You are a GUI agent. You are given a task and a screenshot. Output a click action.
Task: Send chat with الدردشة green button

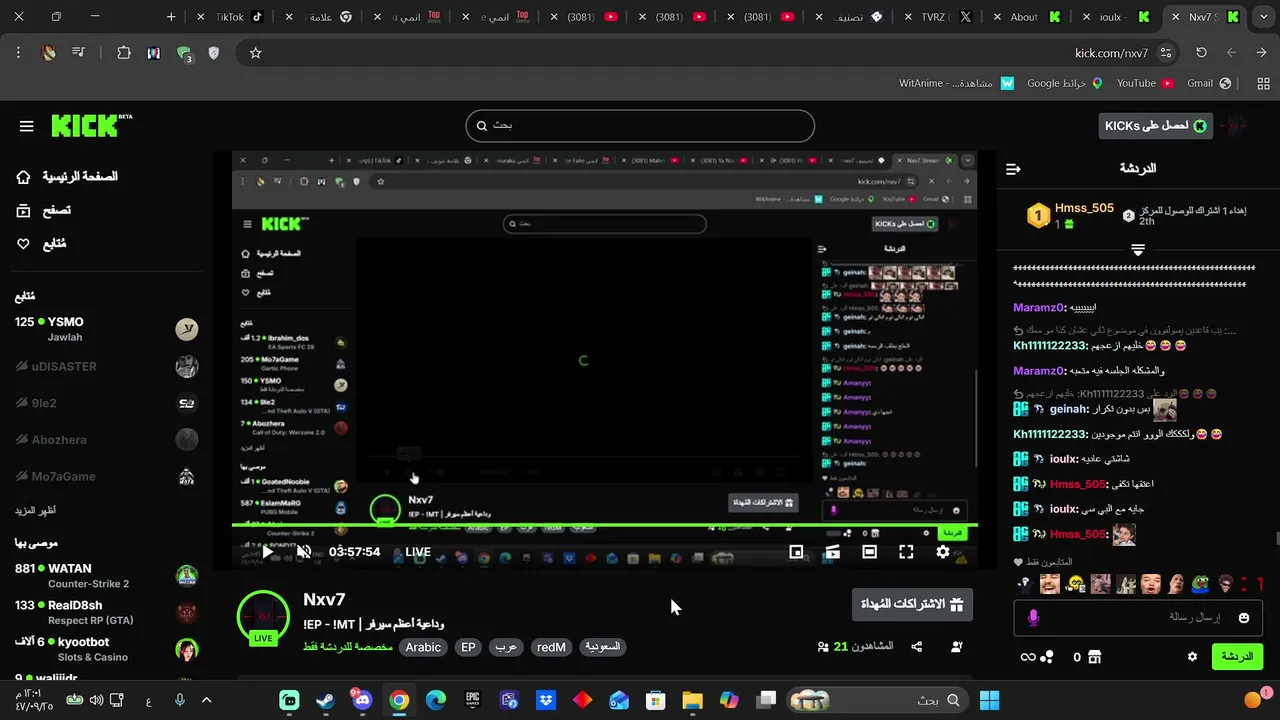pos(1237,657)
